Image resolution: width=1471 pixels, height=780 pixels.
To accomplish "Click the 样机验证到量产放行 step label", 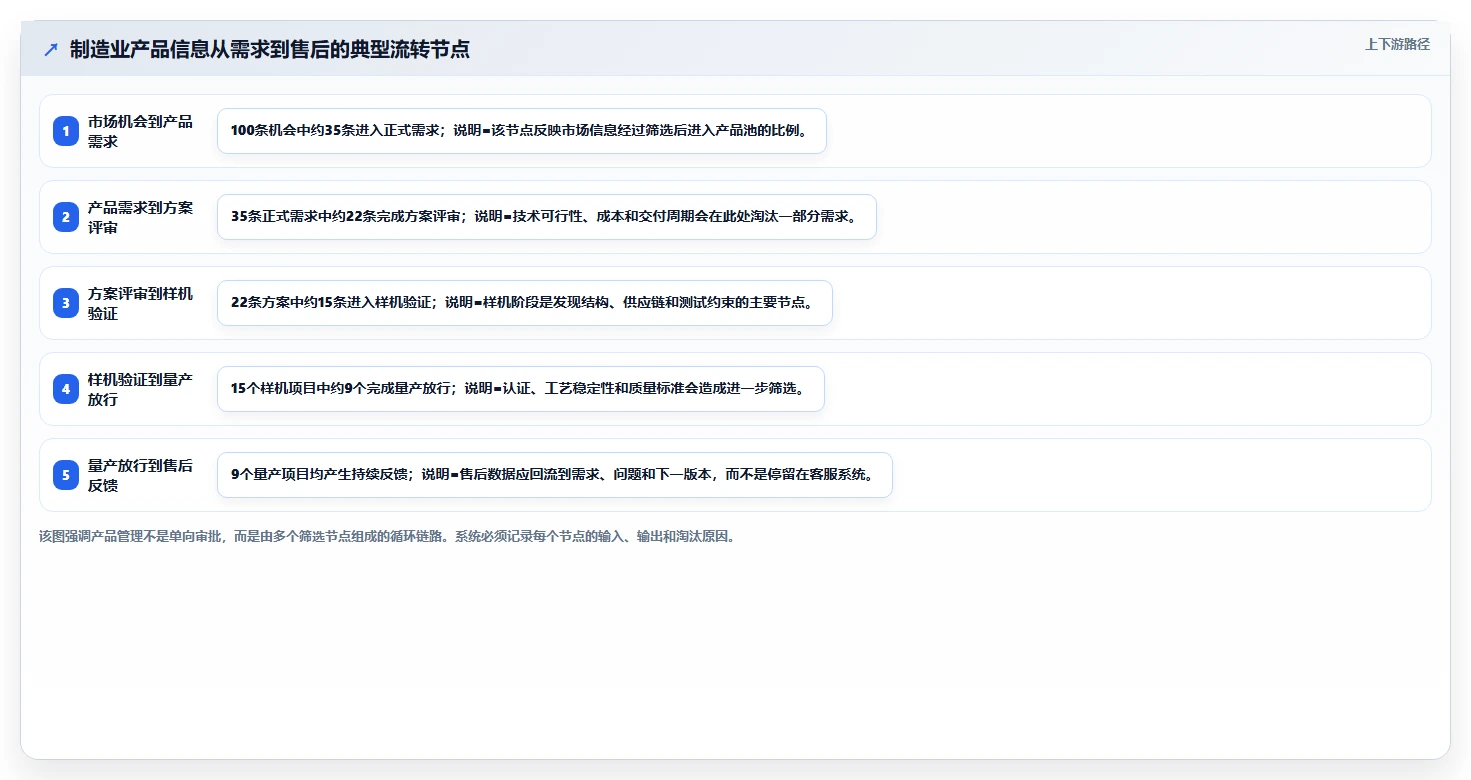I will pos(140,389).
